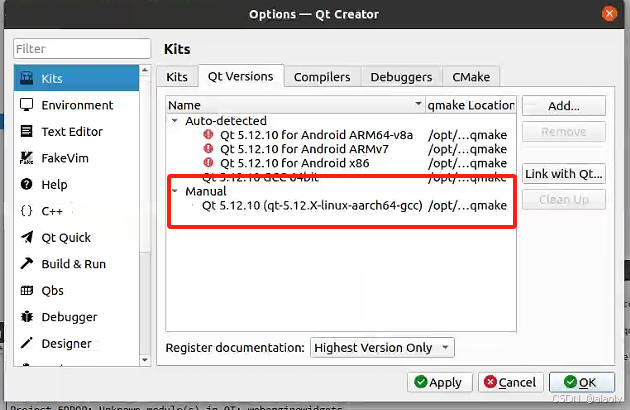Screen dimensions: 630x410
Task: Switch to the Compilers tab
Action: pos(322,76)
